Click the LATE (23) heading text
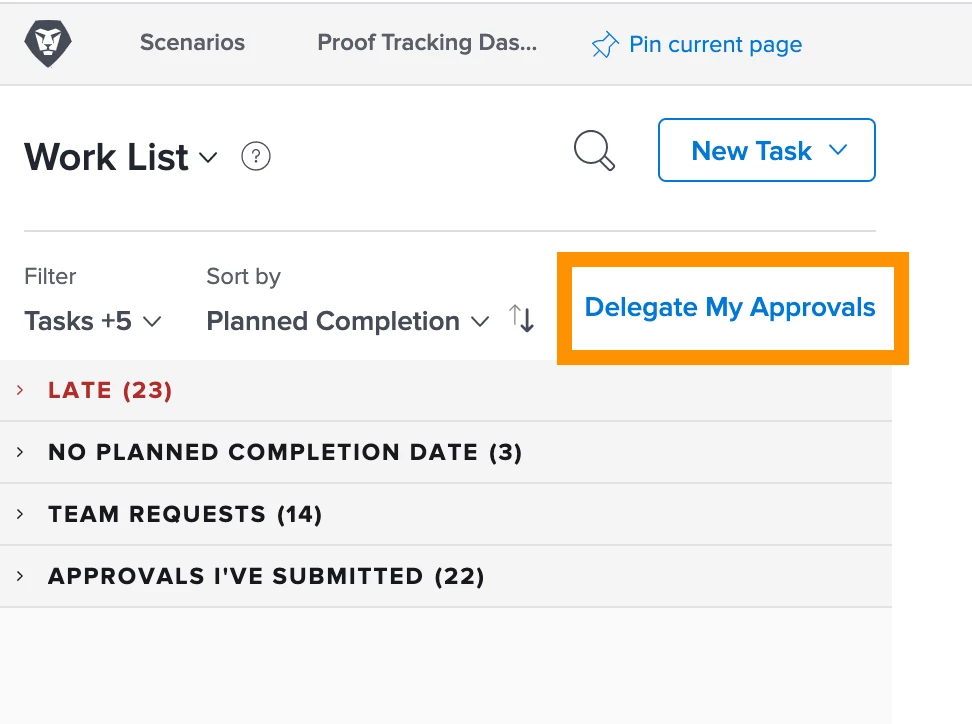972x724 pixels. [110, 390]
